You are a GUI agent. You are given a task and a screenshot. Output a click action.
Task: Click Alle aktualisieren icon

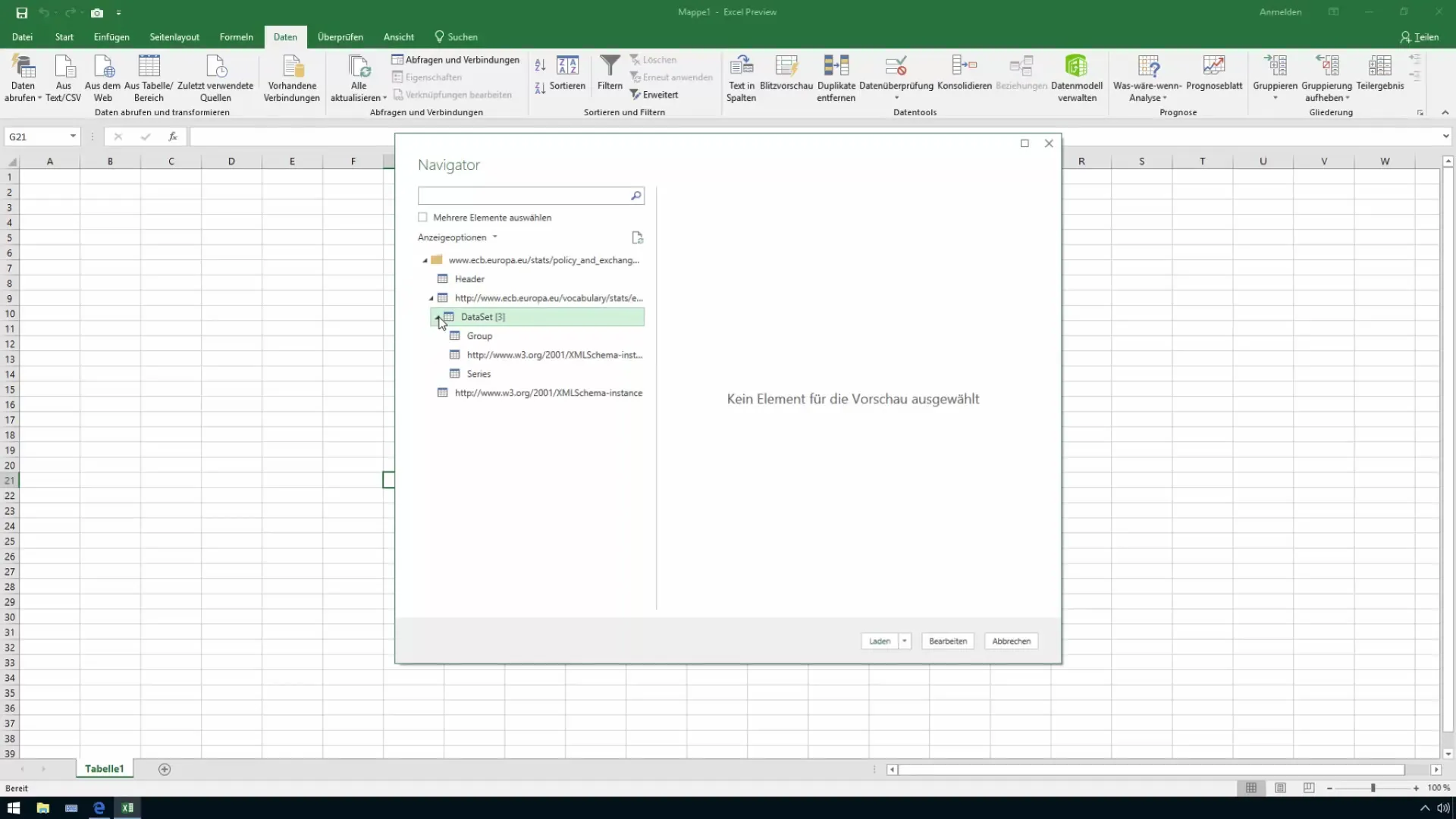click(x=359, y=67)
